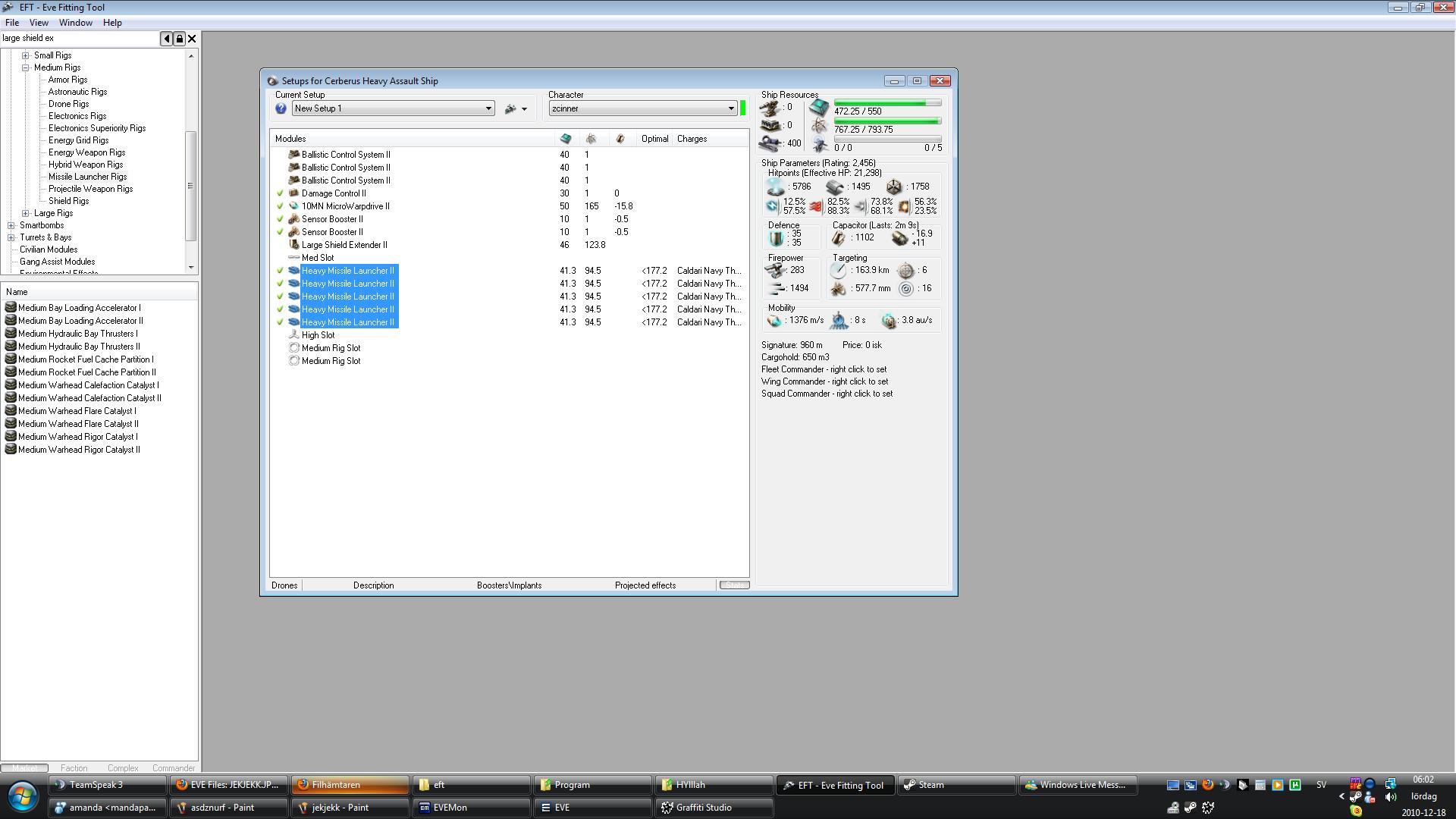Toggle 10MN MicroWarpdrive II active checkmark

pos(280,206)
